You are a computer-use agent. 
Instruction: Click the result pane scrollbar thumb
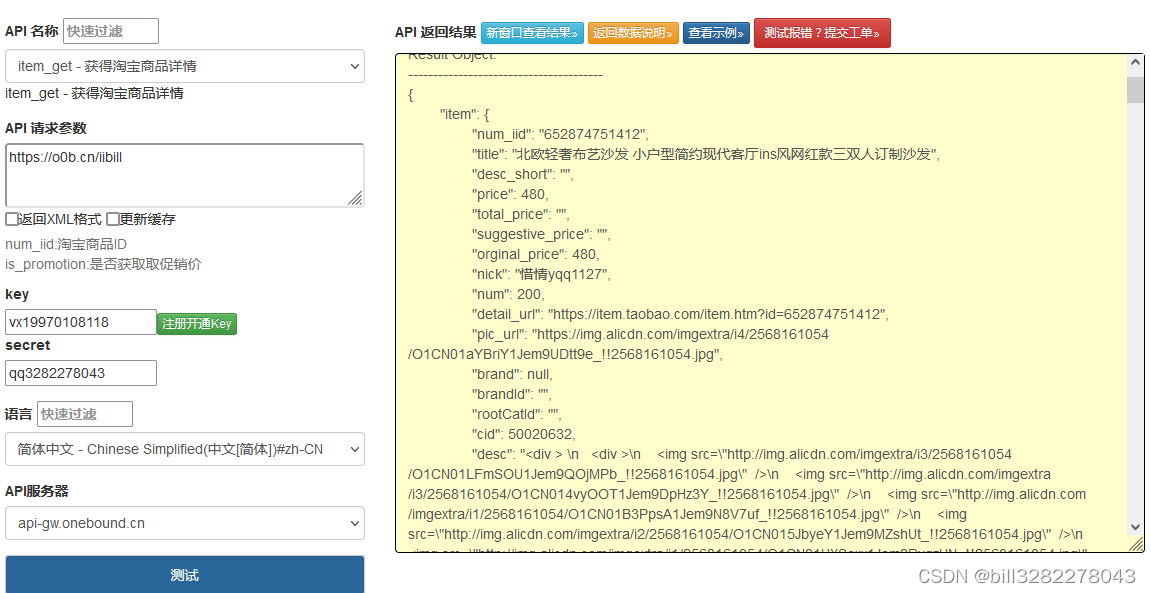click(x=1136, y=90)
